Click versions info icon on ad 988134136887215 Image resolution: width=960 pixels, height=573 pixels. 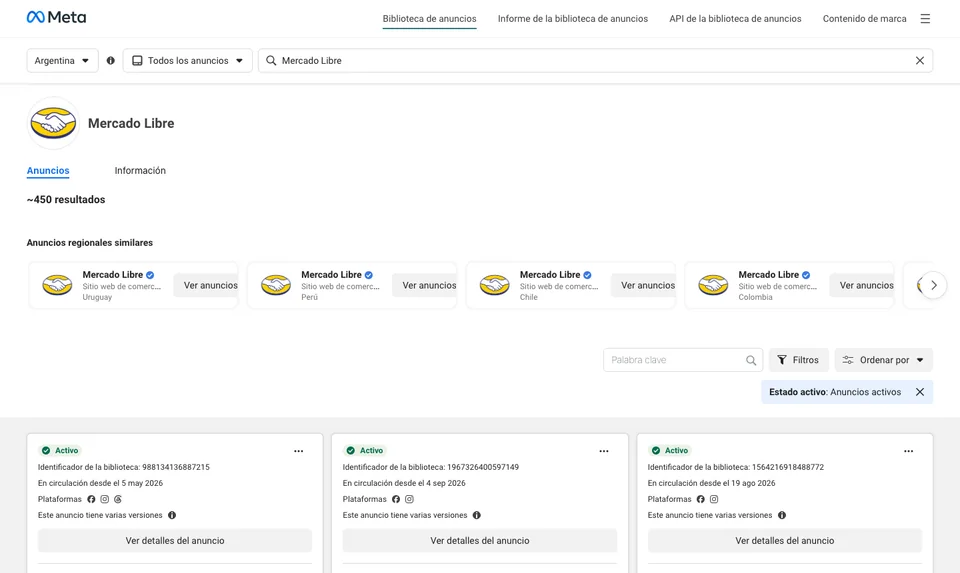(172, 515)
